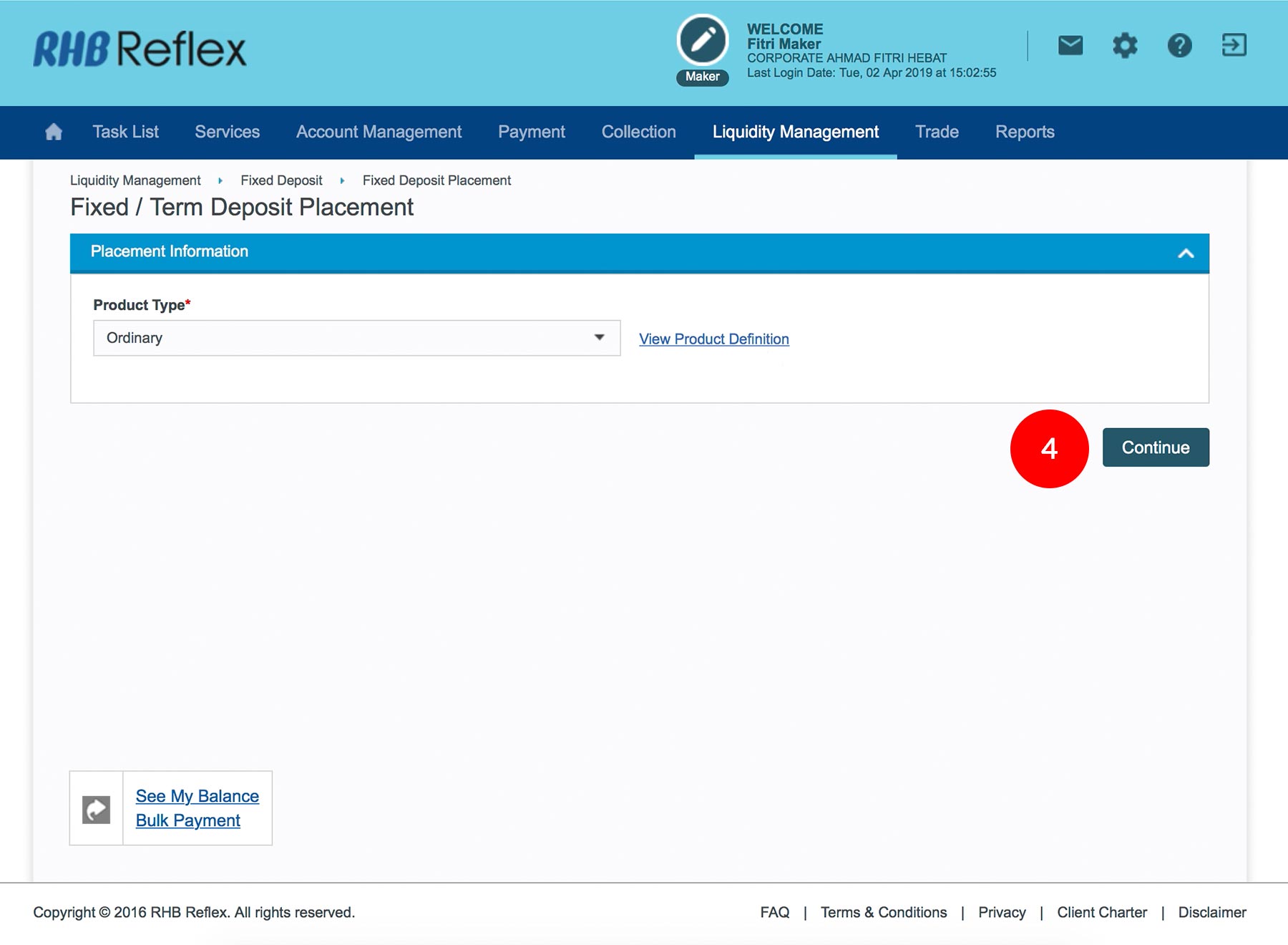The width and height of the screenshot is (1288, 945).
Task: Collapse the Placement Information panel
Action: click(x=1186, y=253)
